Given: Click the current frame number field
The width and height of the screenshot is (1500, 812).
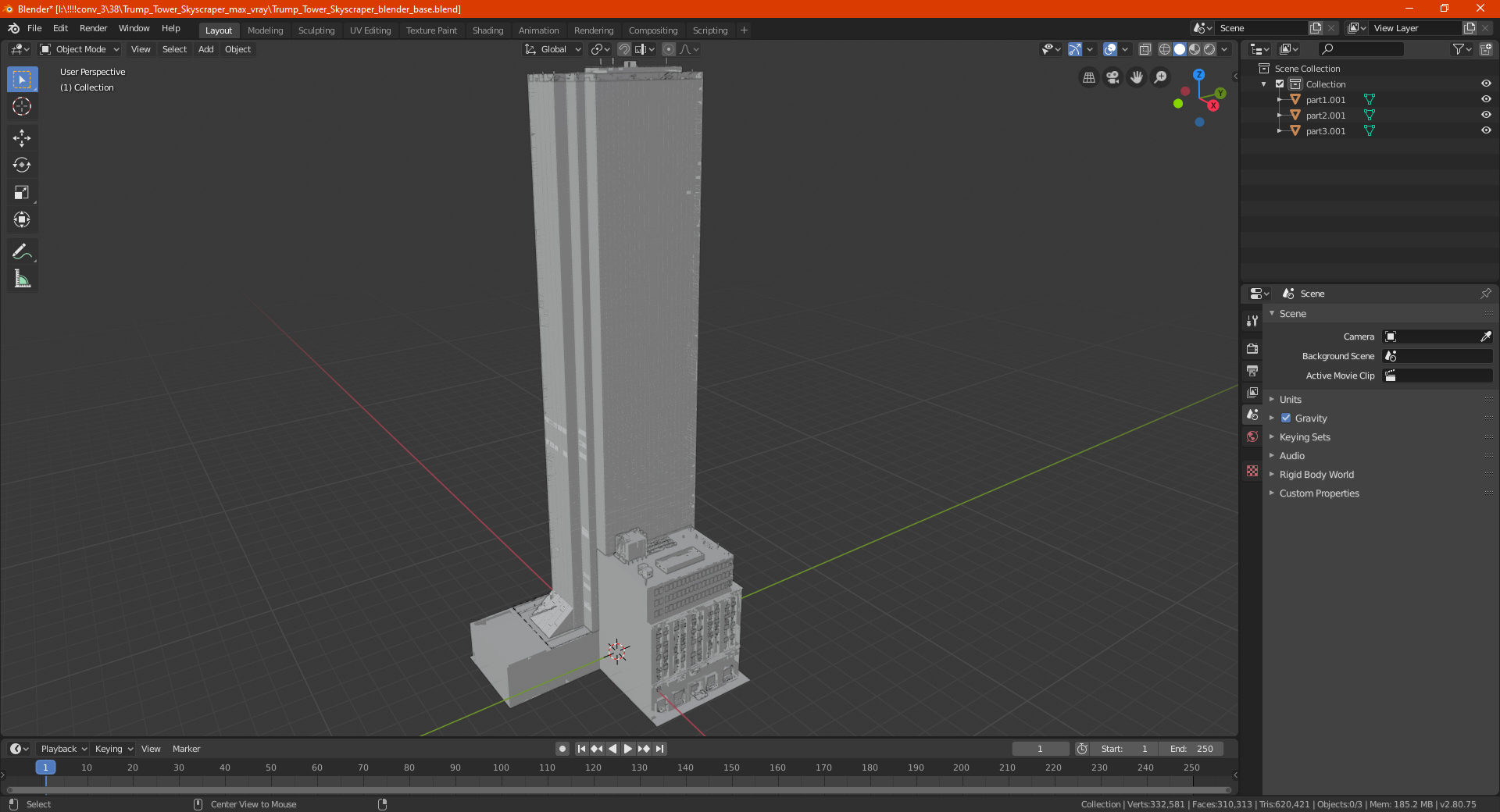Looking at the screenshot, I should click(1040, 749).
